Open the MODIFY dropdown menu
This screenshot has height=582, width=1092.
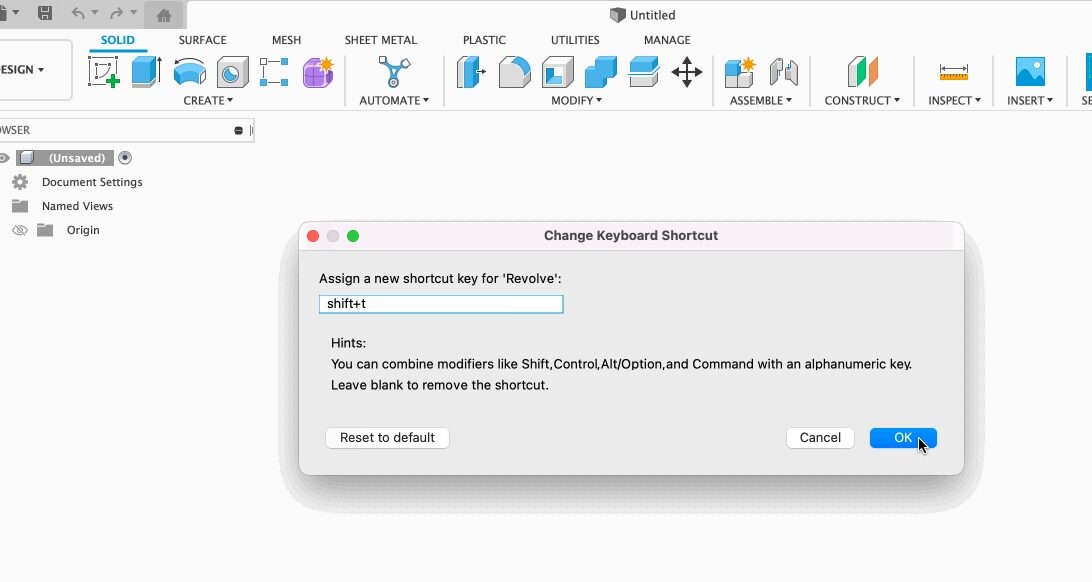point(577,100)
